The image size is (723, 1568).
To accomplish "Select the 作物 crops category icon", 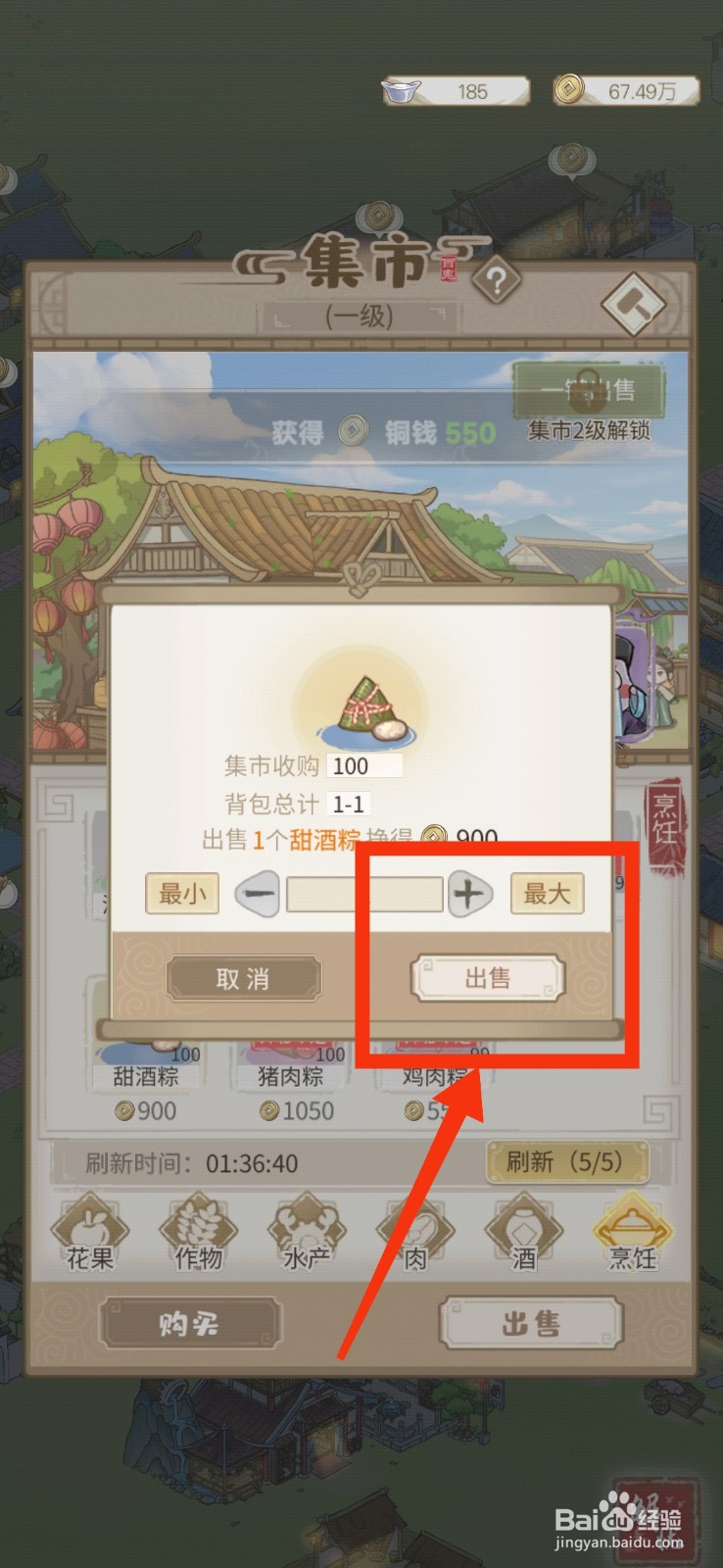I will click(199, 1232).
